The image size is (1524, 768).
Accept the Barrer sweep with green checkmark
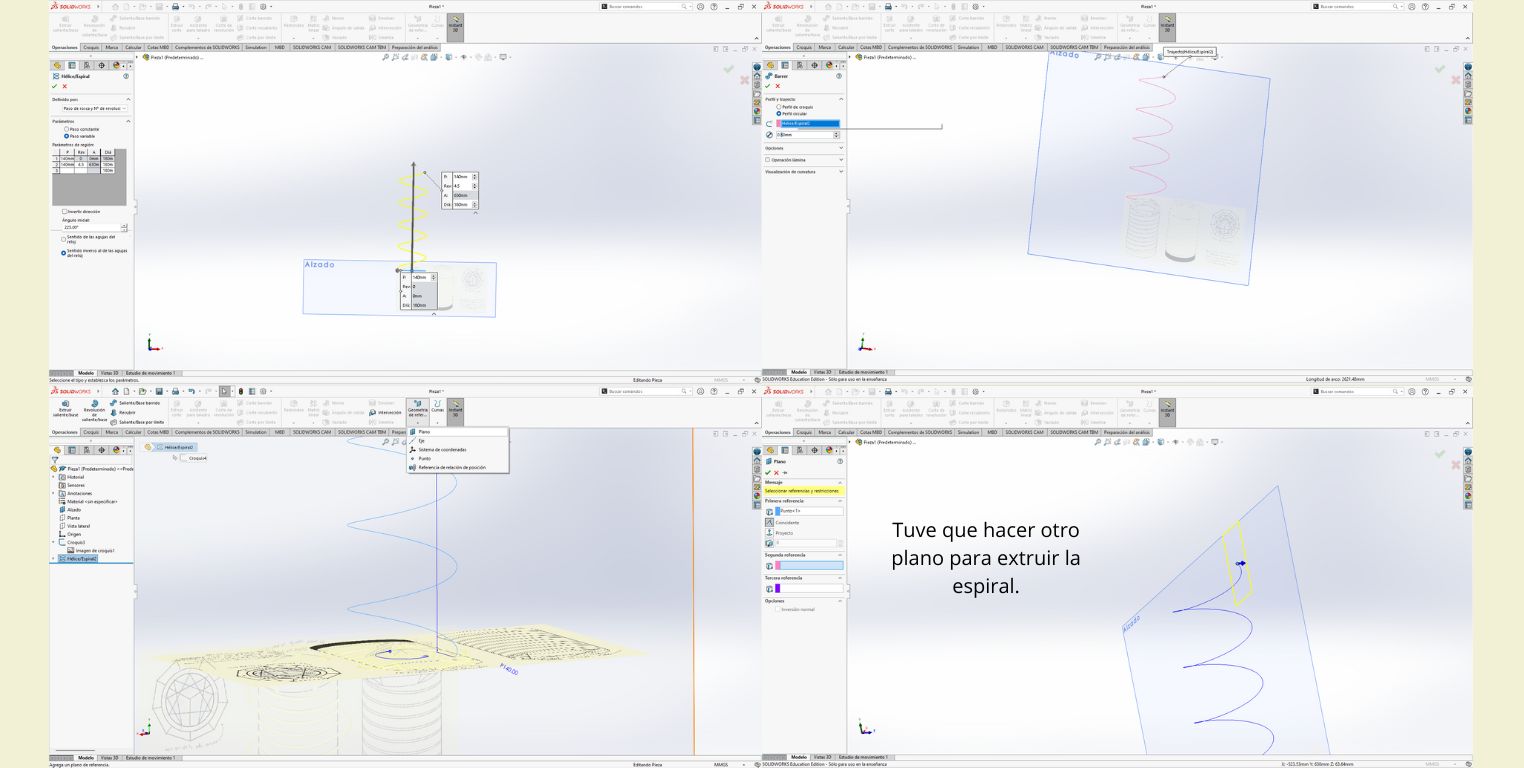tap(767, 86)
